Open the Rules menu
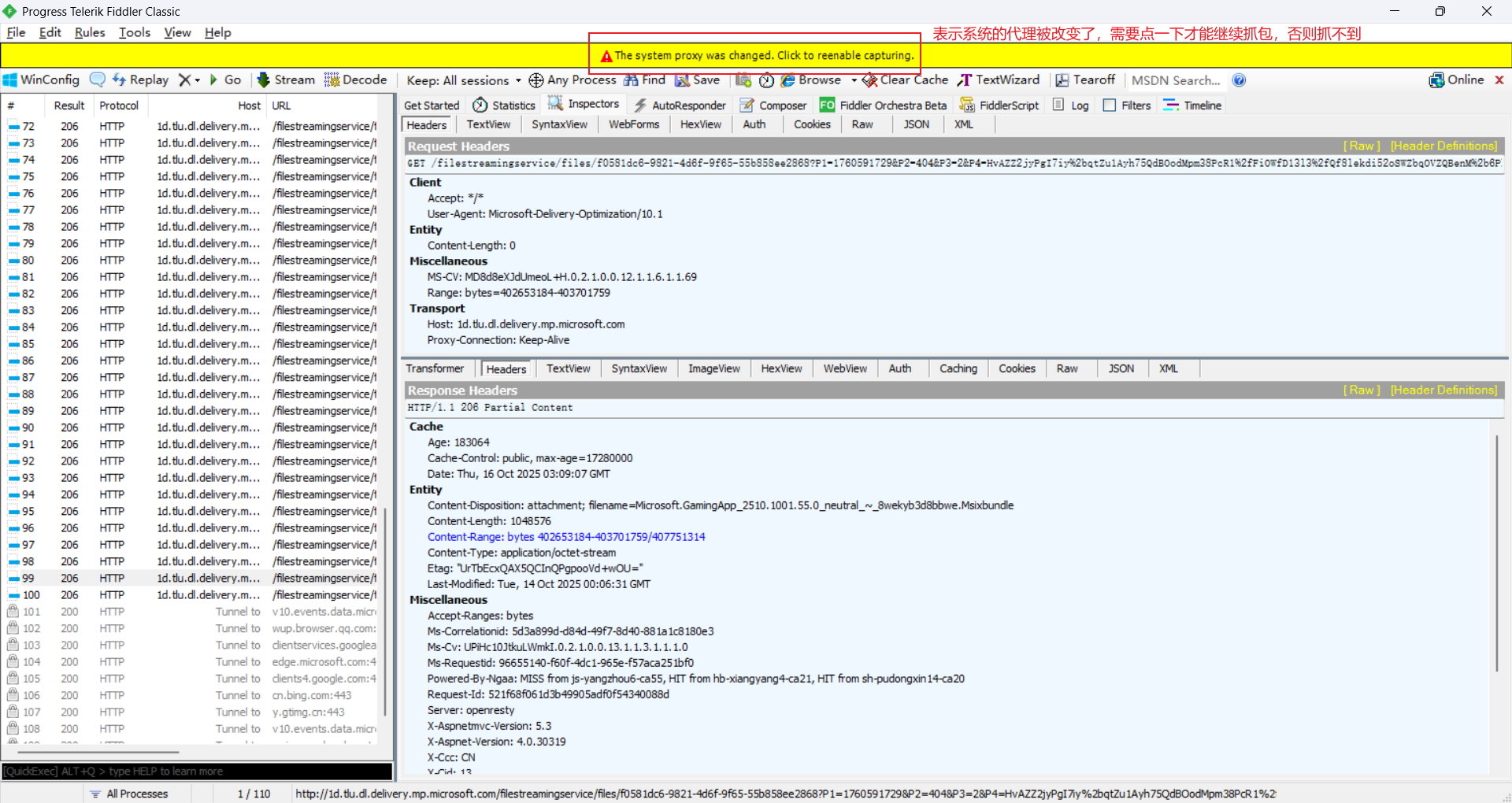The image size is (1512, 803). 90,32
